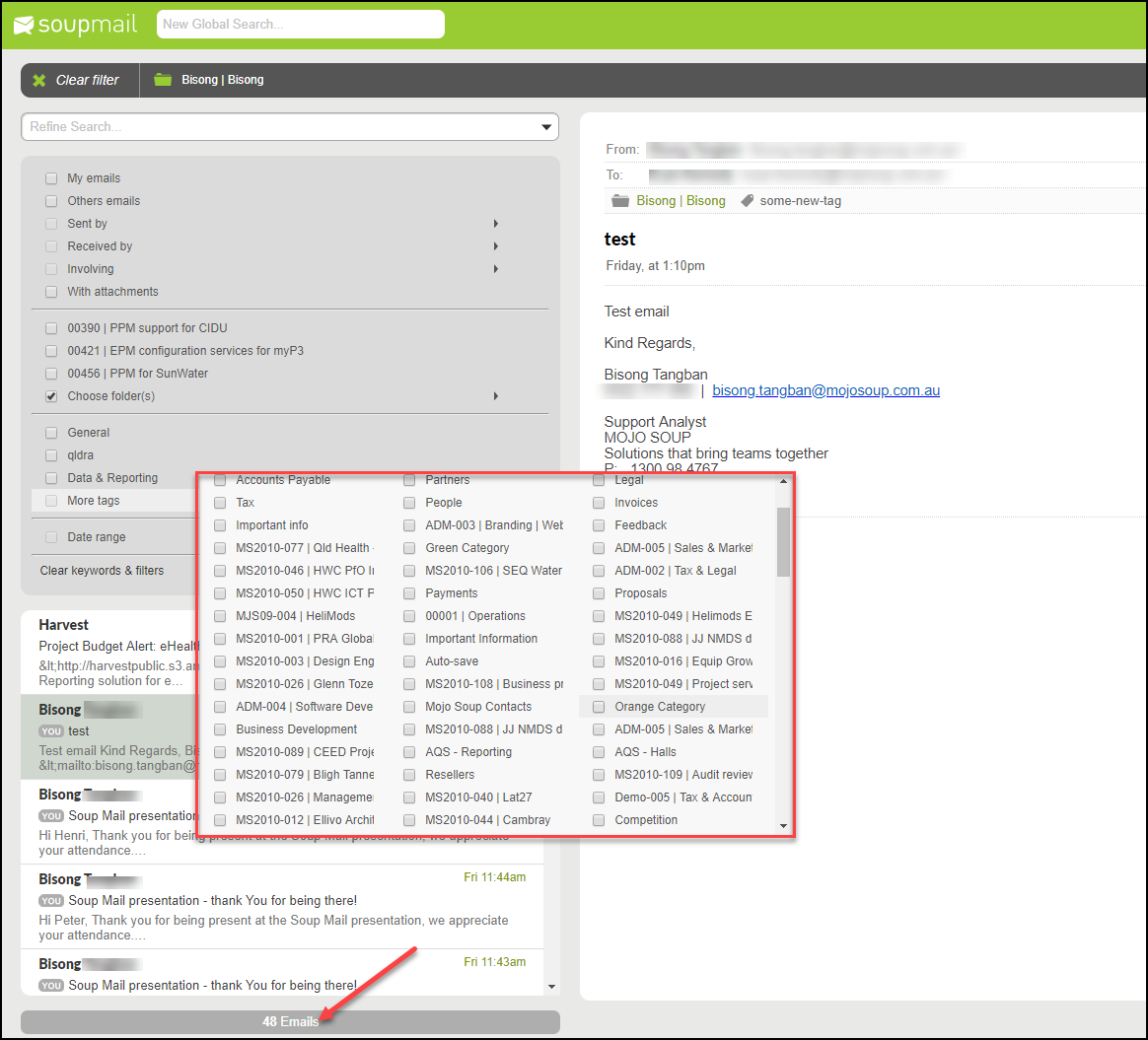Click the YOU badge on test email
The image size is (1148, 1040).
coord(51,731)
